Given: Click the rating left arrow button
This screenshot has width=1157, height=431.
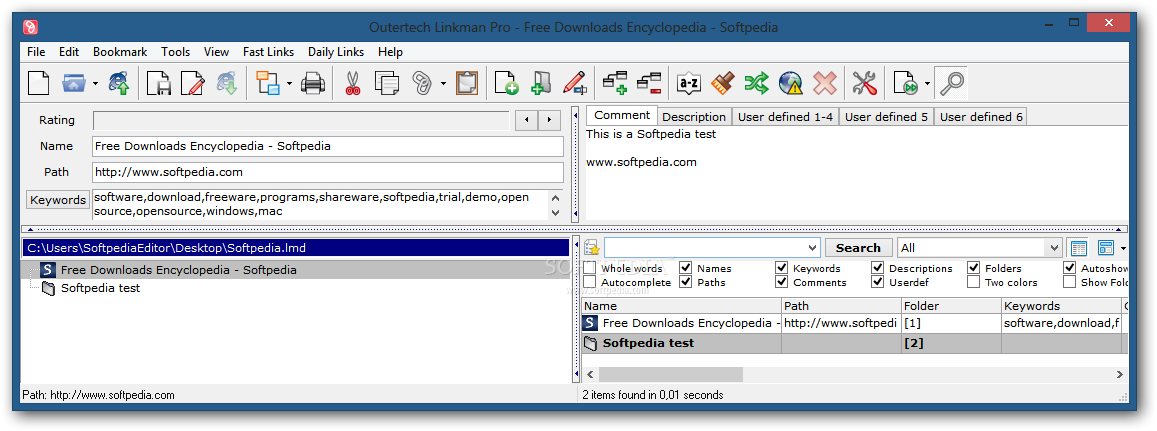Looking at the screenshot, I should pos(525,120).
